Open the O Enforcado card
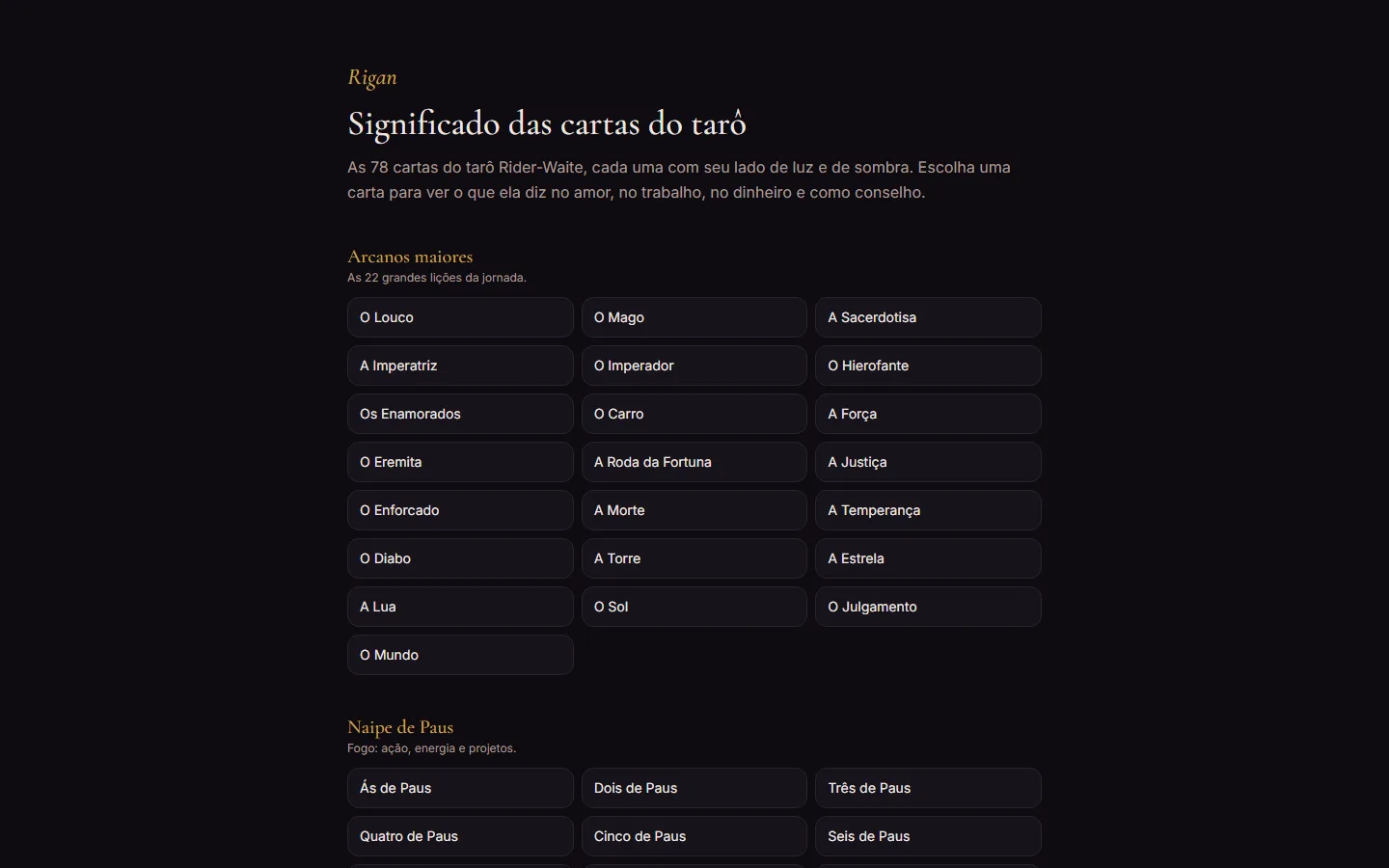 [x=460, y=510]
